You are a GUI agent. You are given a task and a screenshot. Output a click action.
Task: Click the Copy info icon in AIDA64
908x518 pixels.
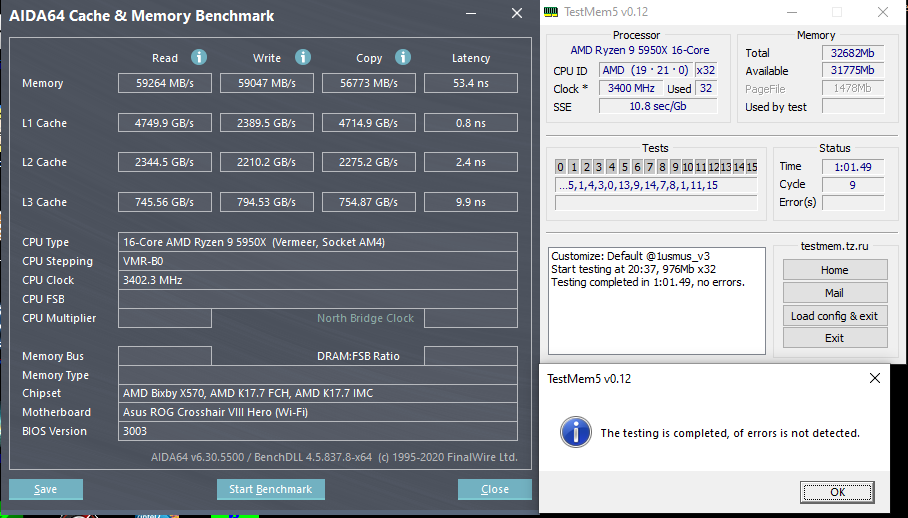point(402,57)
